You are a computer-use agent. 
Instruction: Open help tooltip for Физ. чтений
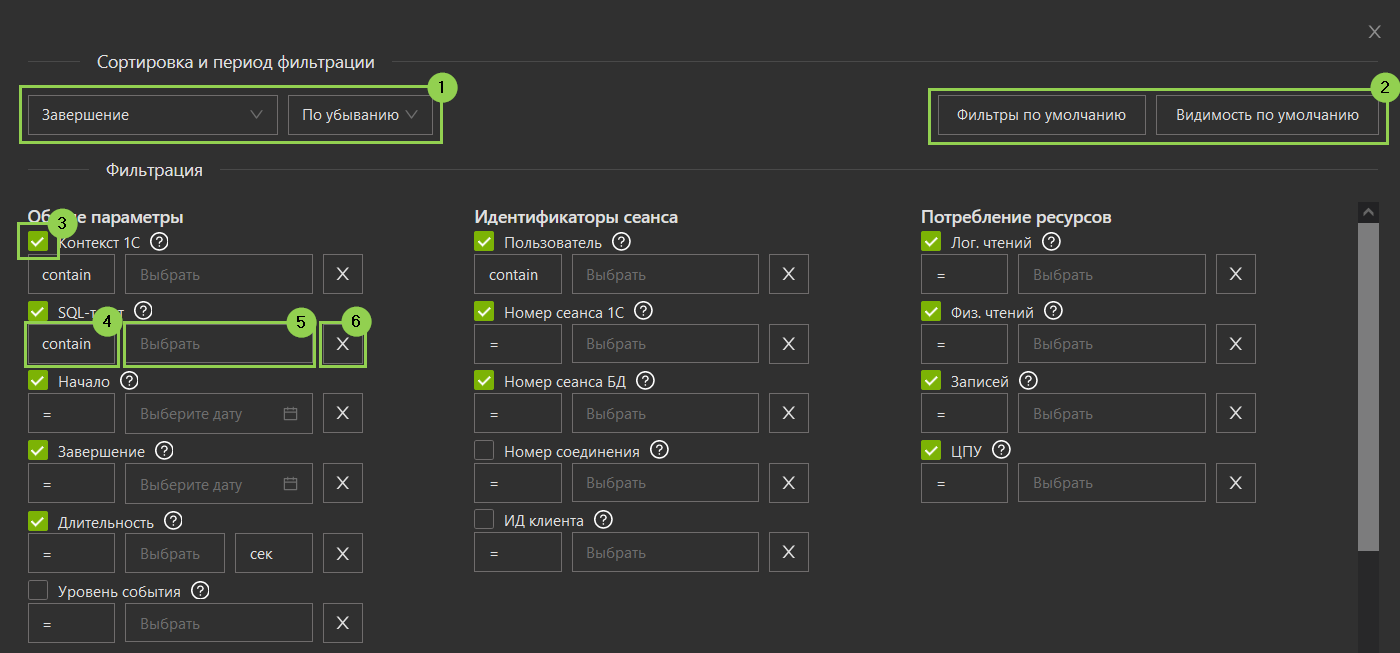coord(1052,311)
